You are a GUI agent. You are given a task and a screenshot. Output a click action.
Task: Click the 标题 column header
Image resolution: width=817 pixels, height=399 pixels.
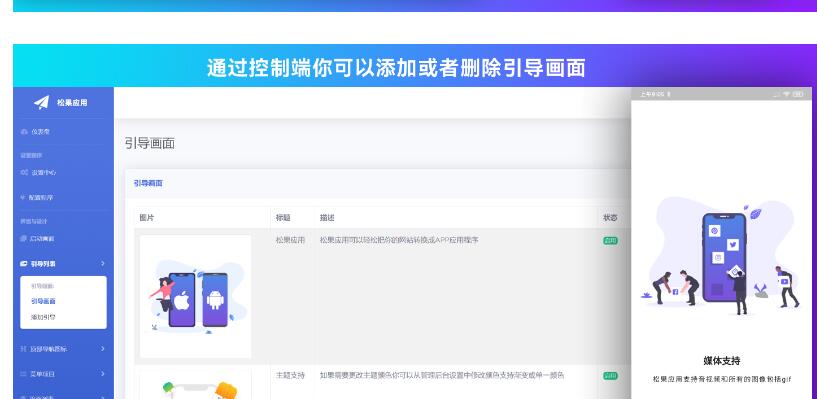(x=283, y=218)
